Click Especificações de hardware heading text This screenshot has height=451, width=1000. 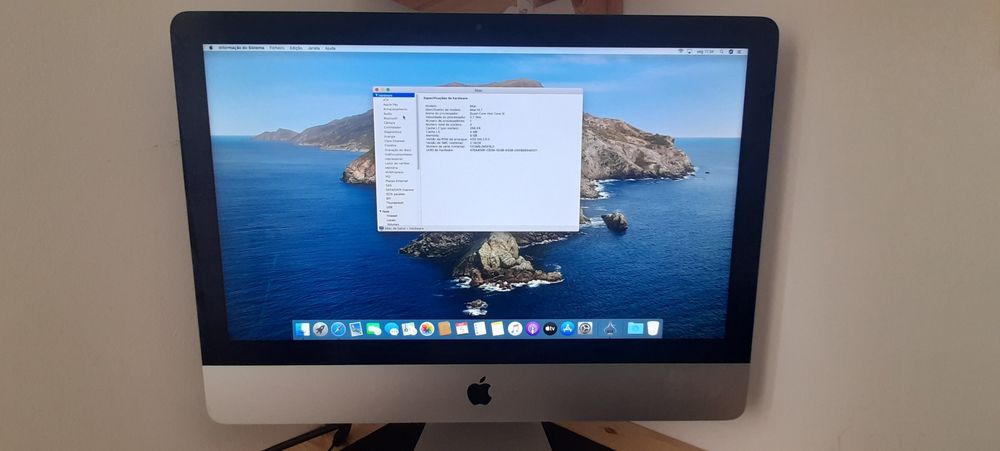click(x=446, y=98)
